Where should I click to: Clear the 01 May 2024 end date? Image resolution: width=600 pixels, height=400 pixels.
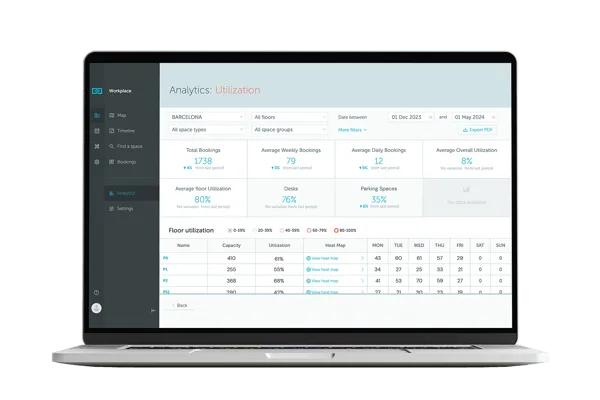click(x=494, y=118)
